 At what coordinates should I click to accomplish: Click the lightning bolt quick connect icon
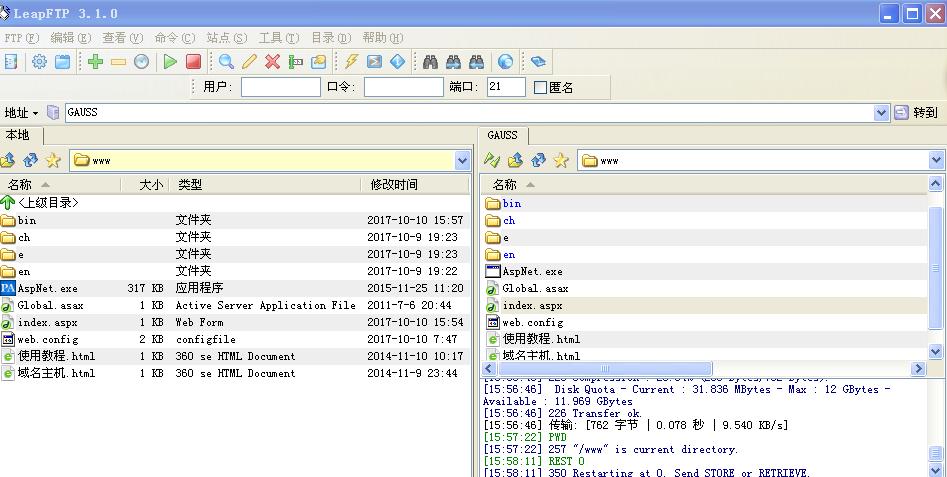pyautogui.click(x=352, y=62)
